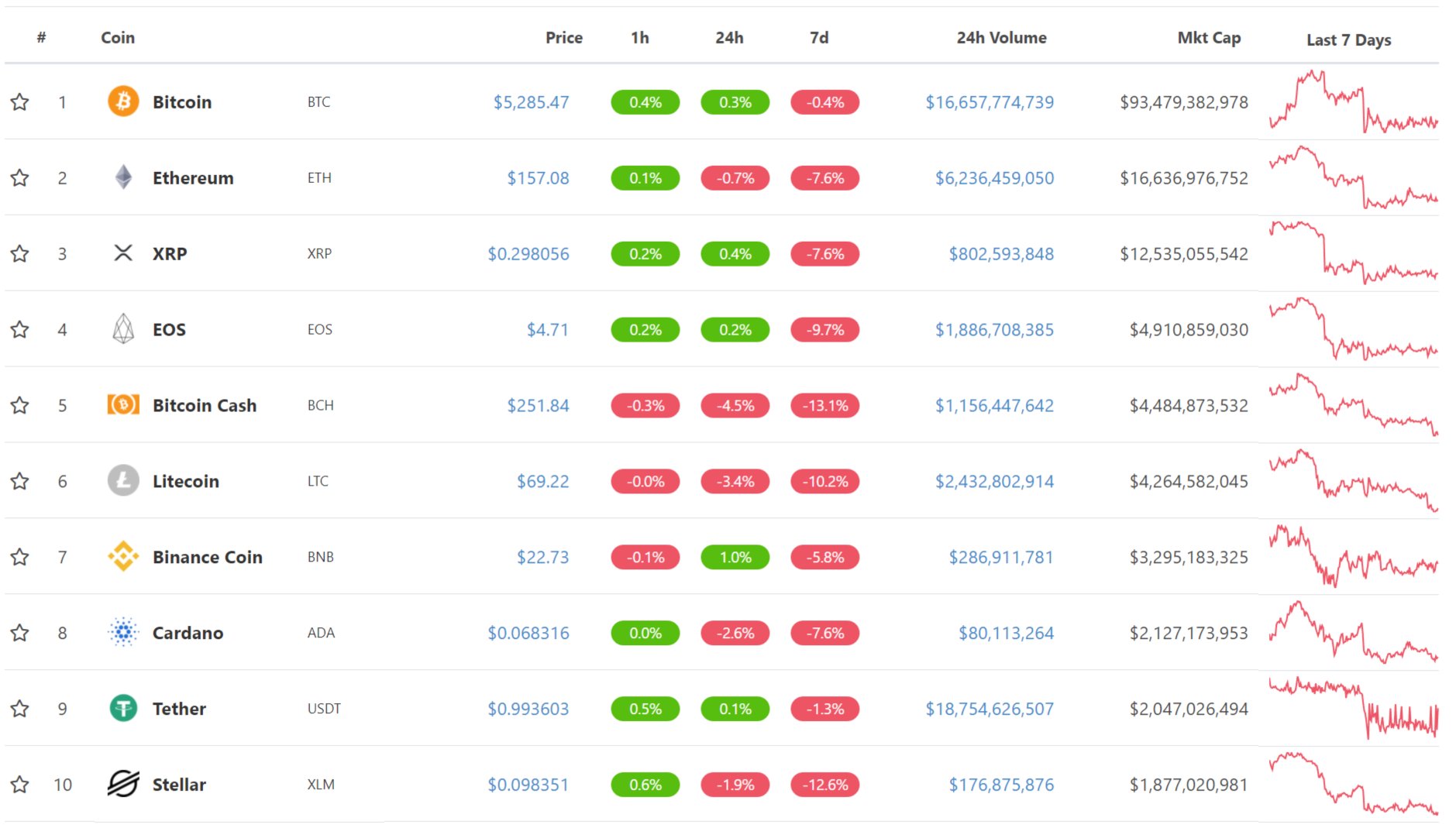The image size is (1456, 828).
Task: Open Binance Coin's 7-day sparkline chart
Action: [x=1354, y=555]
